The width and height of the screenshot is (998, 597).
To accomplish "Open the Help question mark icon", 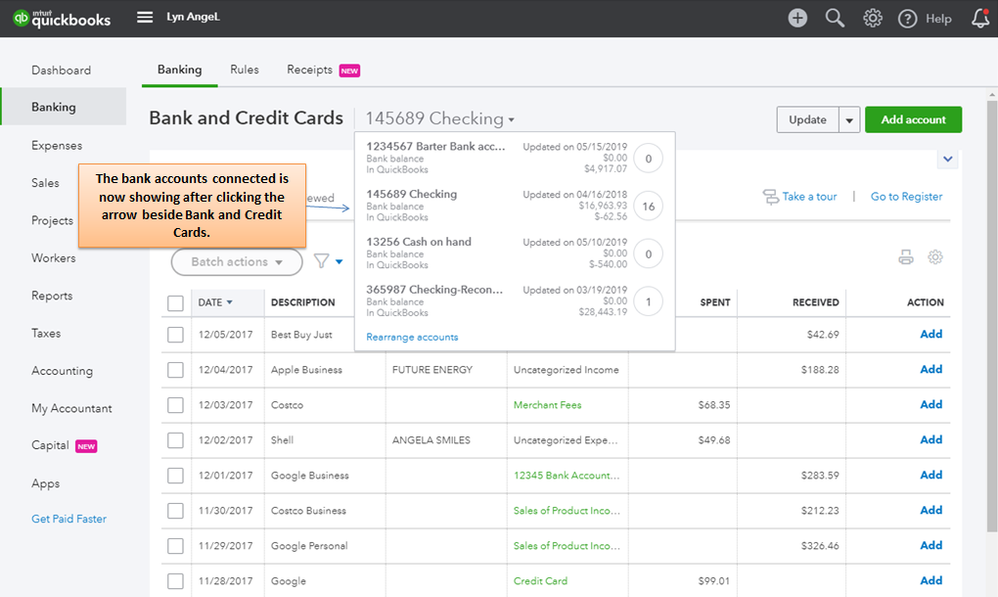I will pyautogui.click(x=907, y=18).
